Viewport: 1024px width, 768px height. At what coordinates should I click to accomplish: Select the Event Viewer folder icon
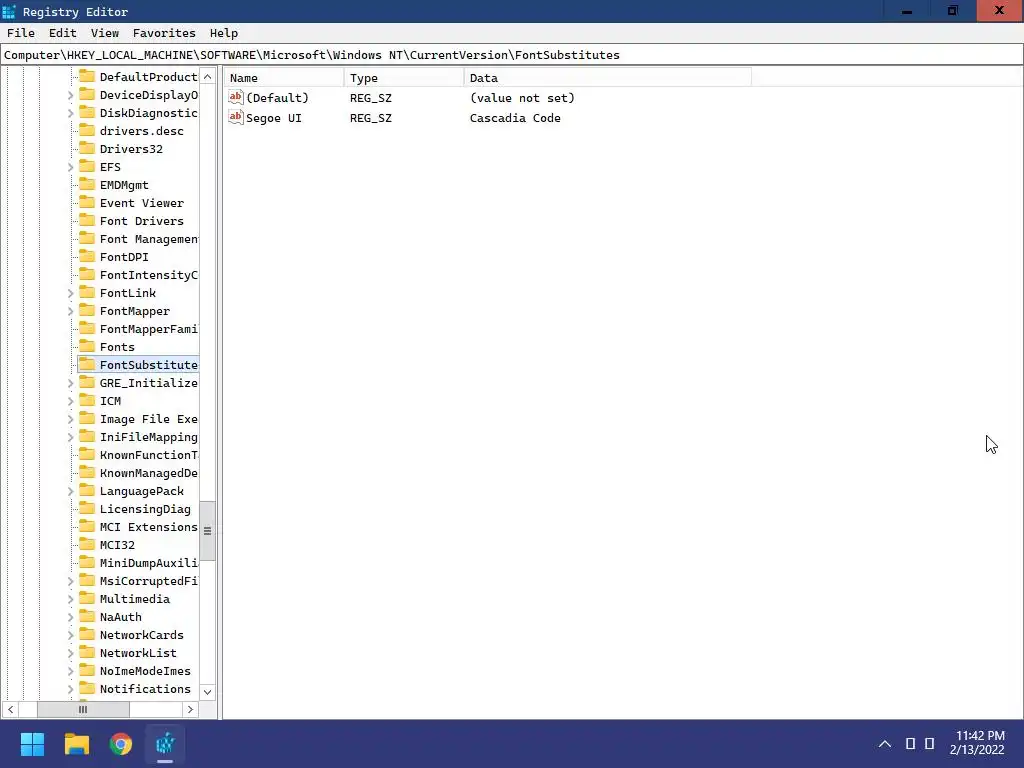[87, 202]
